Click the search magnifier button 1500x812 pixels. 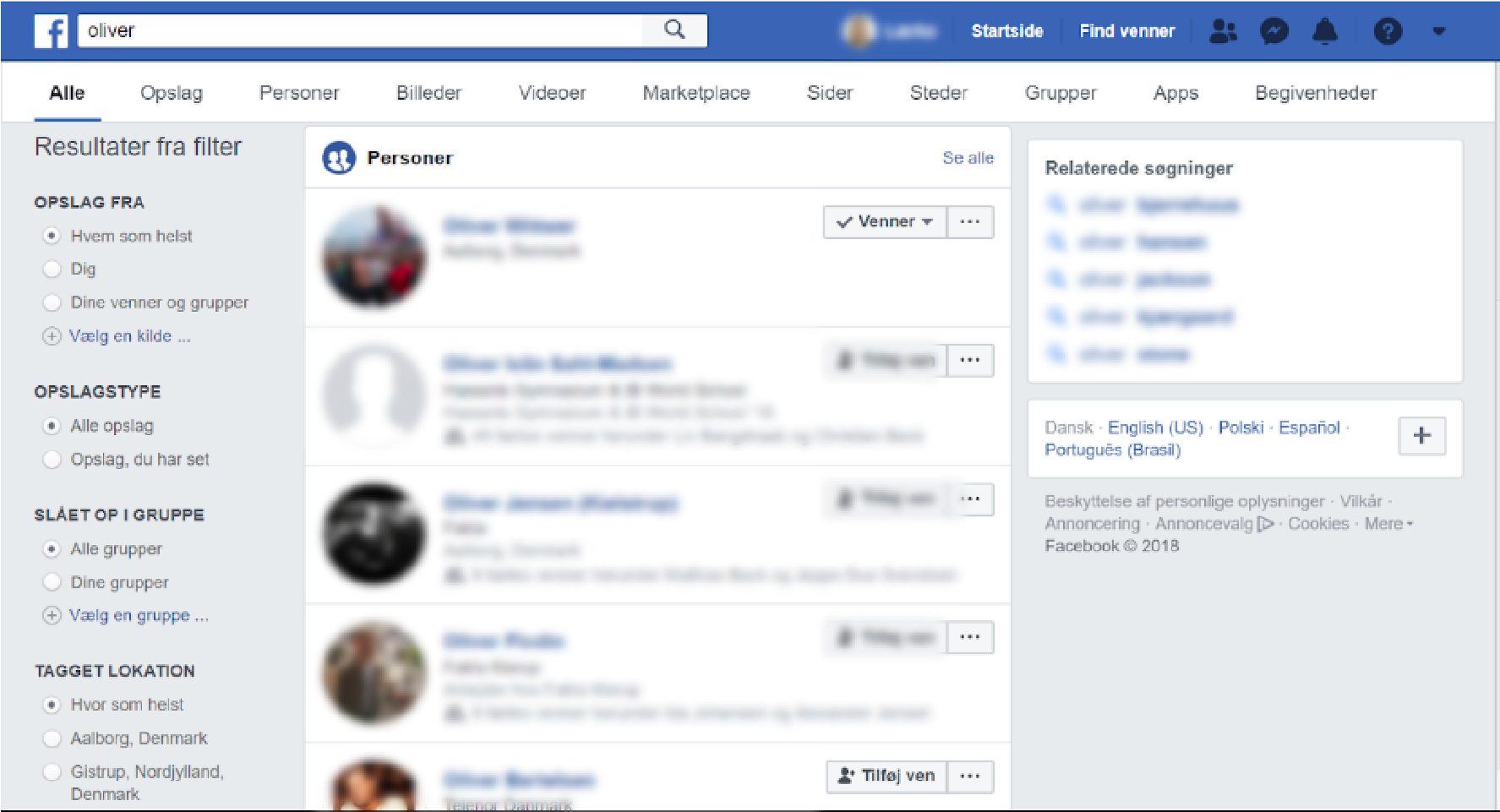(x=674, y=30)
